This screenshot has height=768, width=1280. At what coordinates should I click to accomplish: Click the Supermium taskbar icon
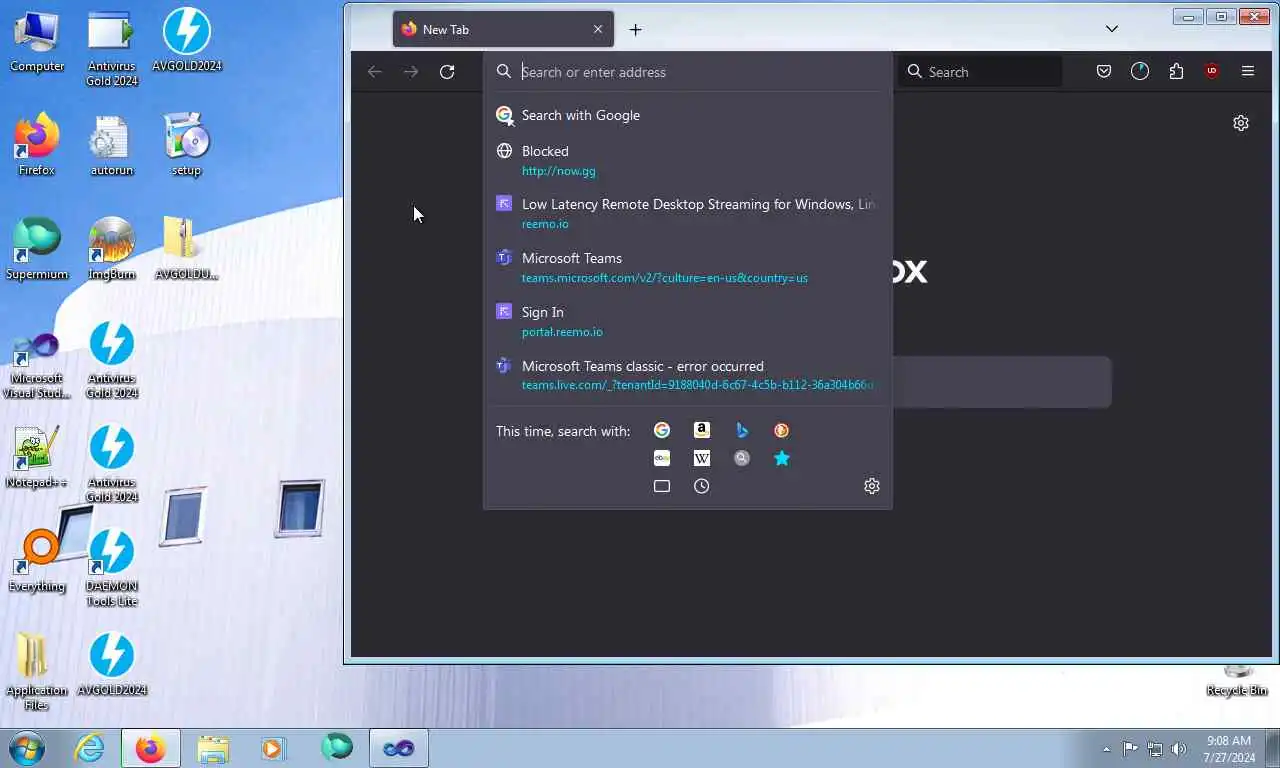click(x=337, y=748)
